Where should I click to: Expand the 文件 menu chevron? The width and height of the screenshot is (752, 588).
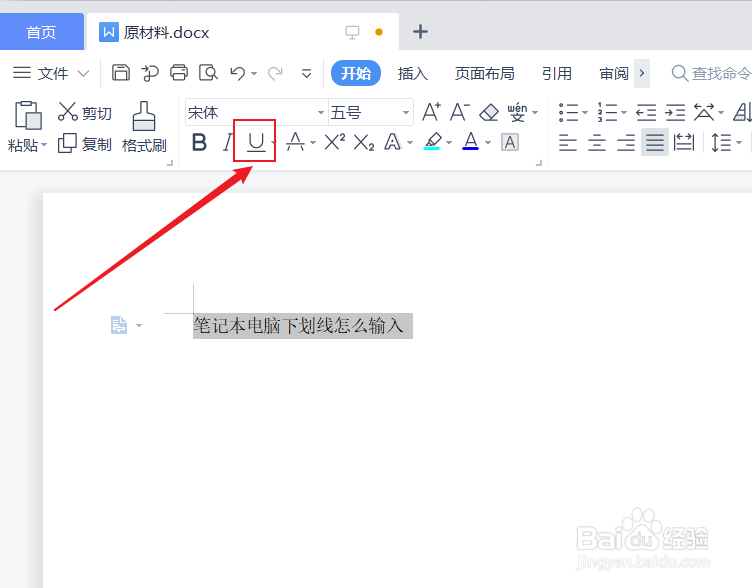point(83,73)
